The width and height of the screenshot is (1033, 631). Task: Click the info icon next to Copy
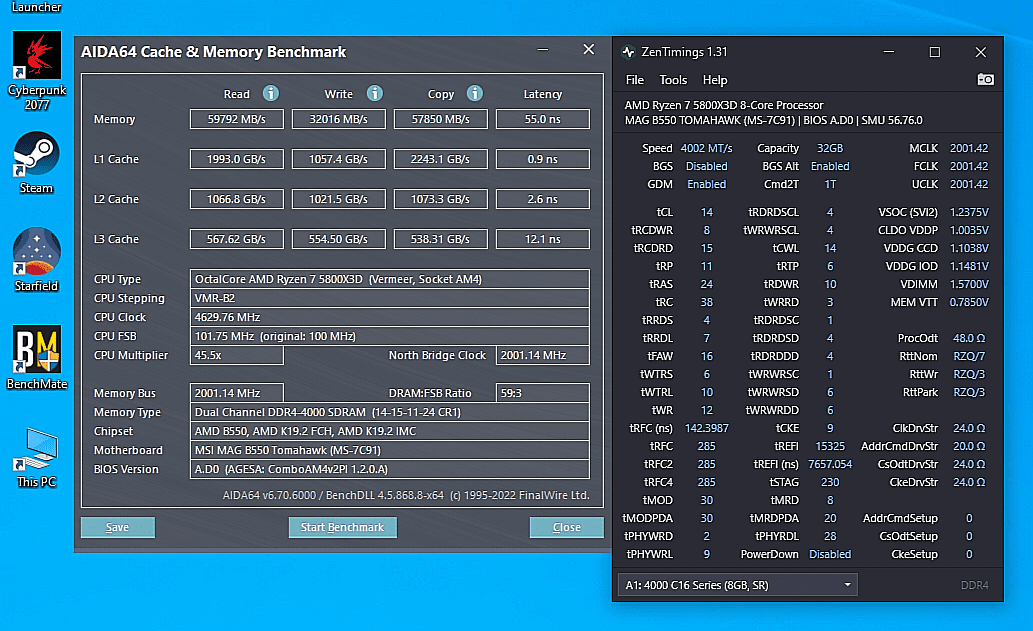click(x=474, y=94)
